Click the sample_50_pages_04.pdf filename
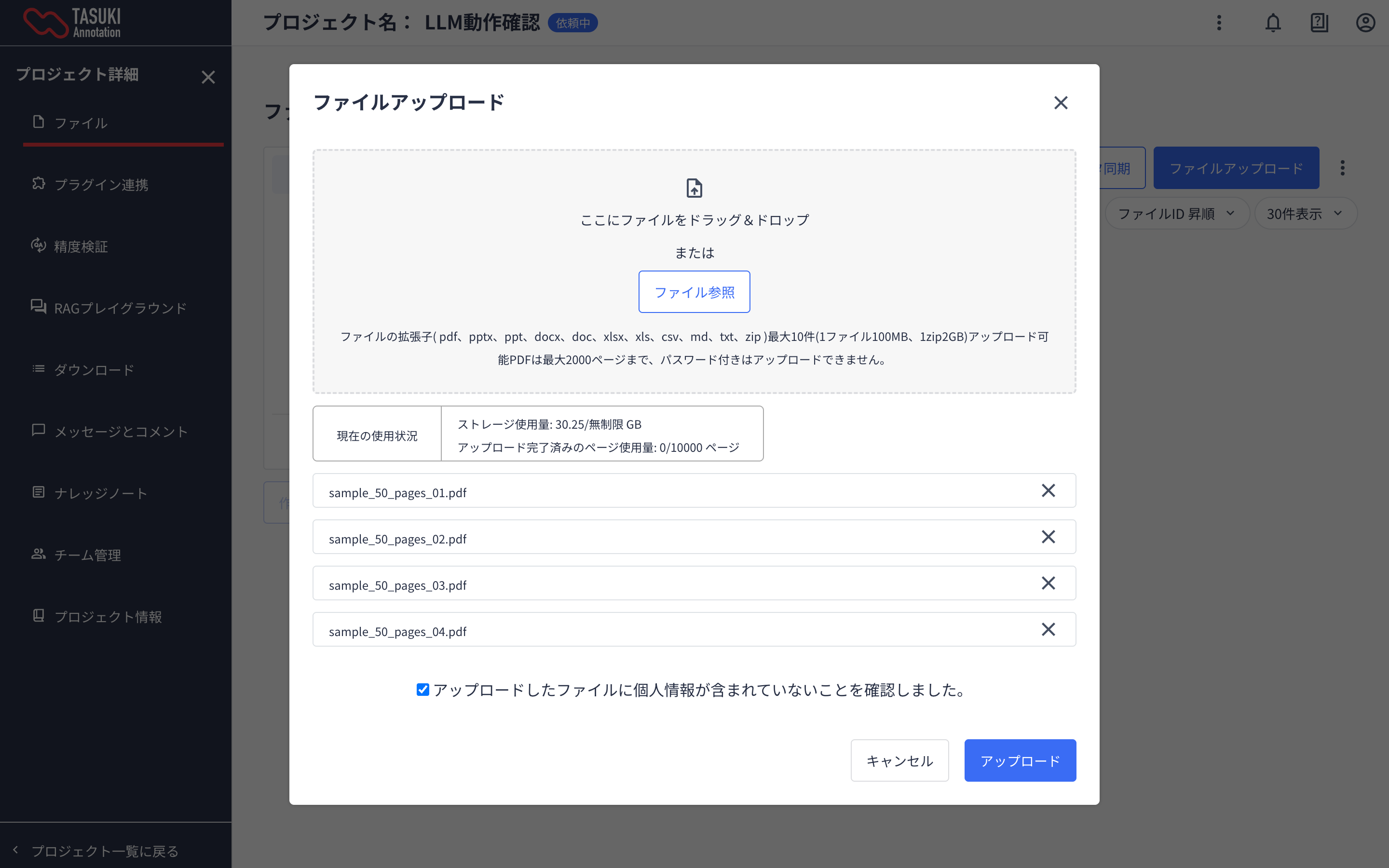Viewport: 1389px width, 868px height. (398, 632)
